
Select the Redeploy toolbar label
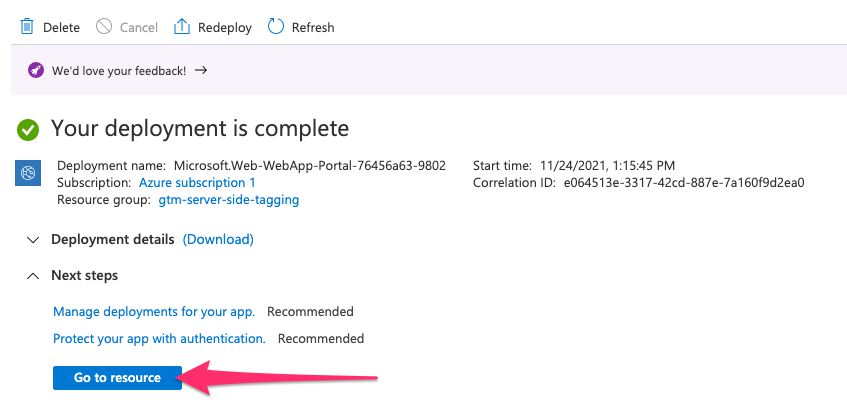(x=225, y=28)
